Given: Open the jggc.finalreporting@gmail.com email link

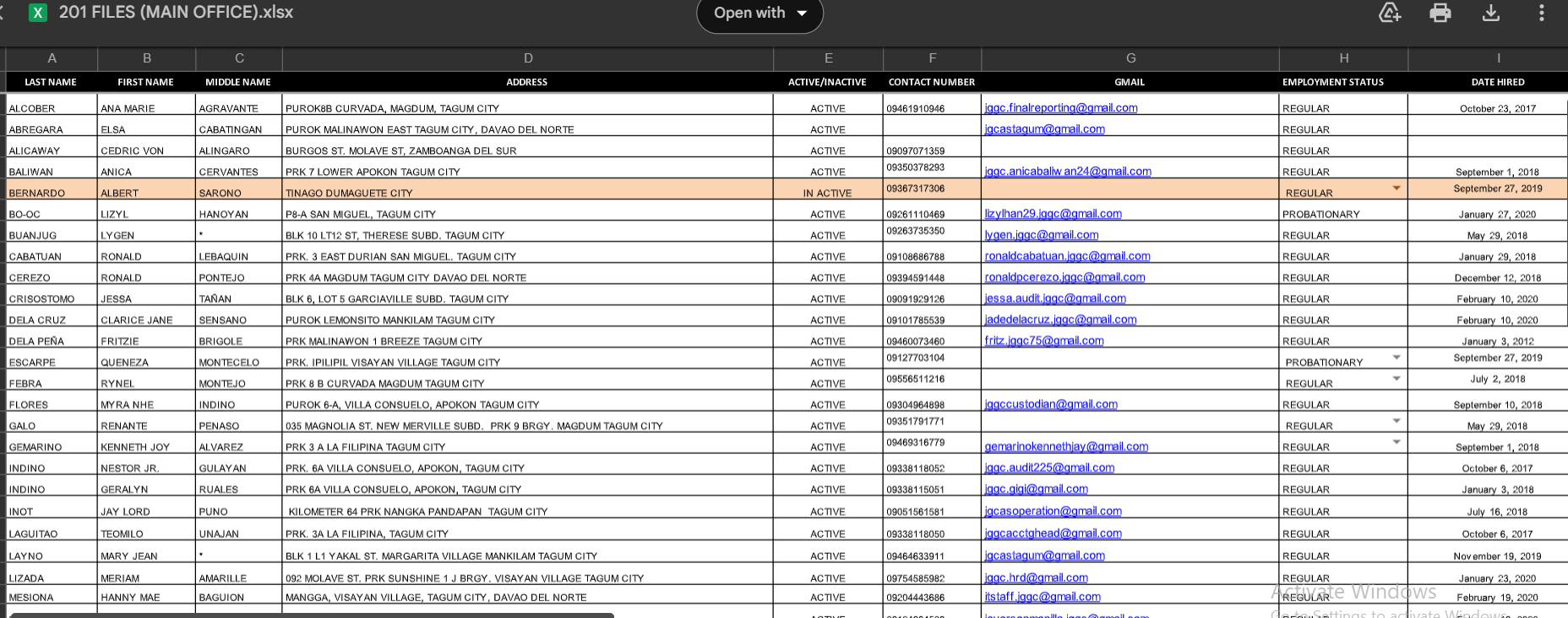Looking at the screenshot, I should 1060,108.
